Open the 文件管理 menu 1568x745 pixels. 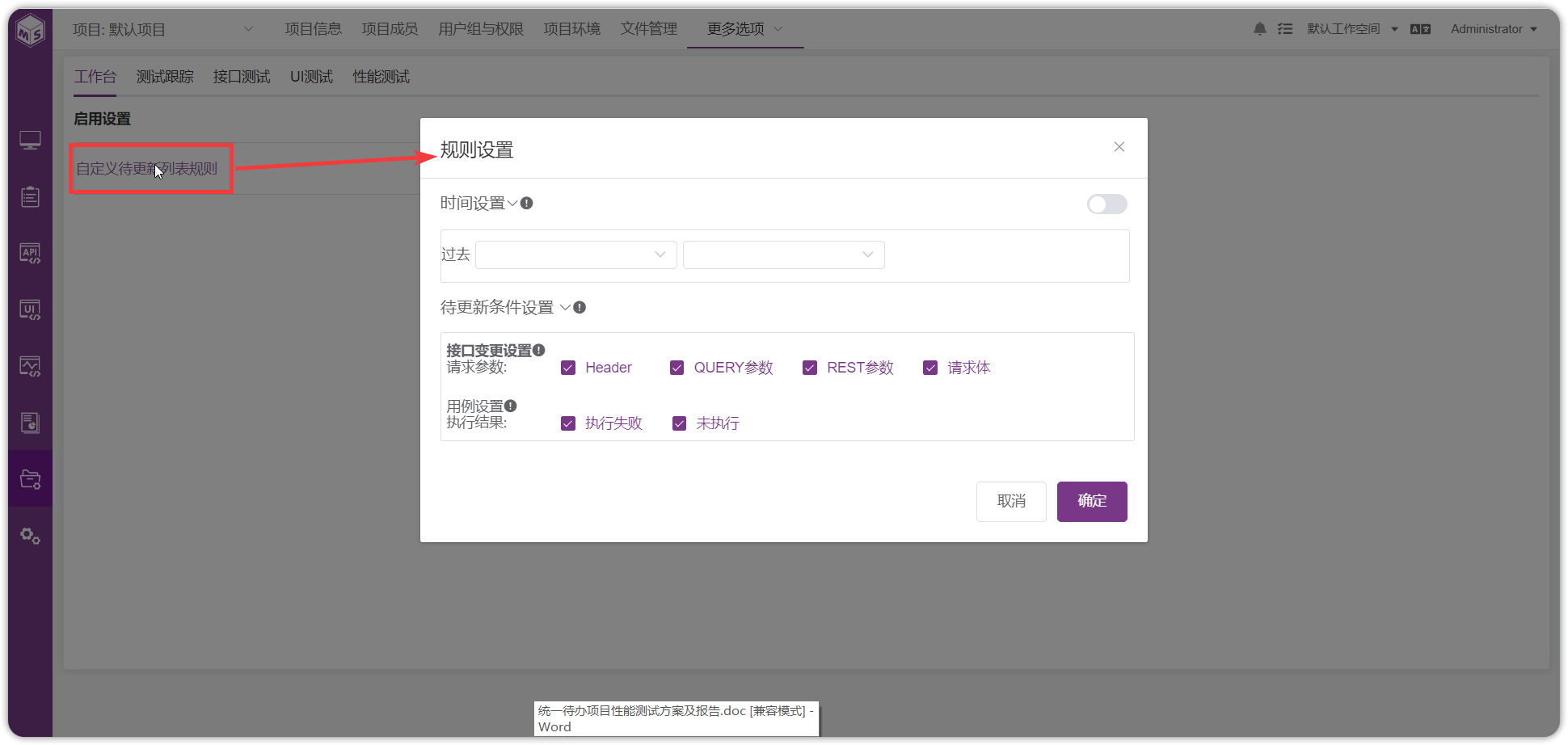click(649, 29)
